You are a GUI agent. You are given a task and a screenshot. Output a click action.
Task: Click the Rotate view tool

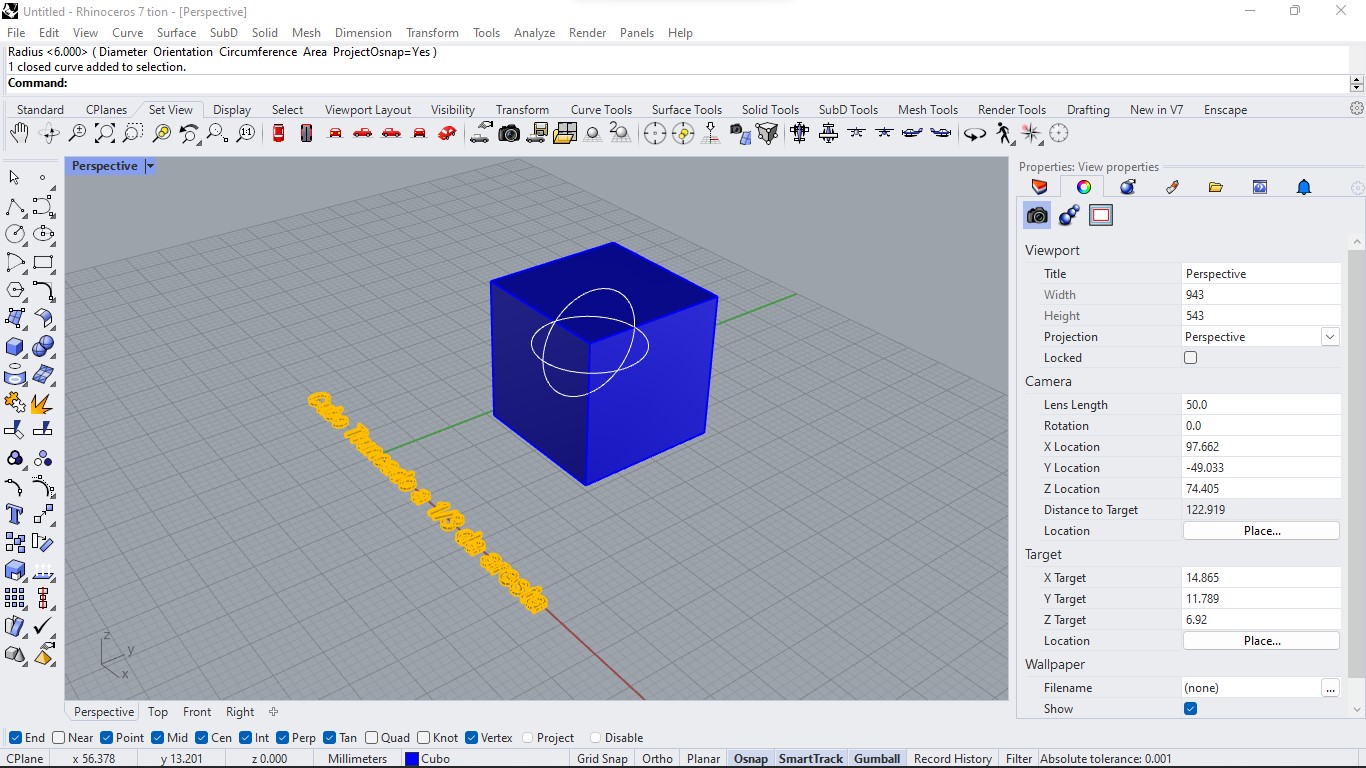pos(48,133)
